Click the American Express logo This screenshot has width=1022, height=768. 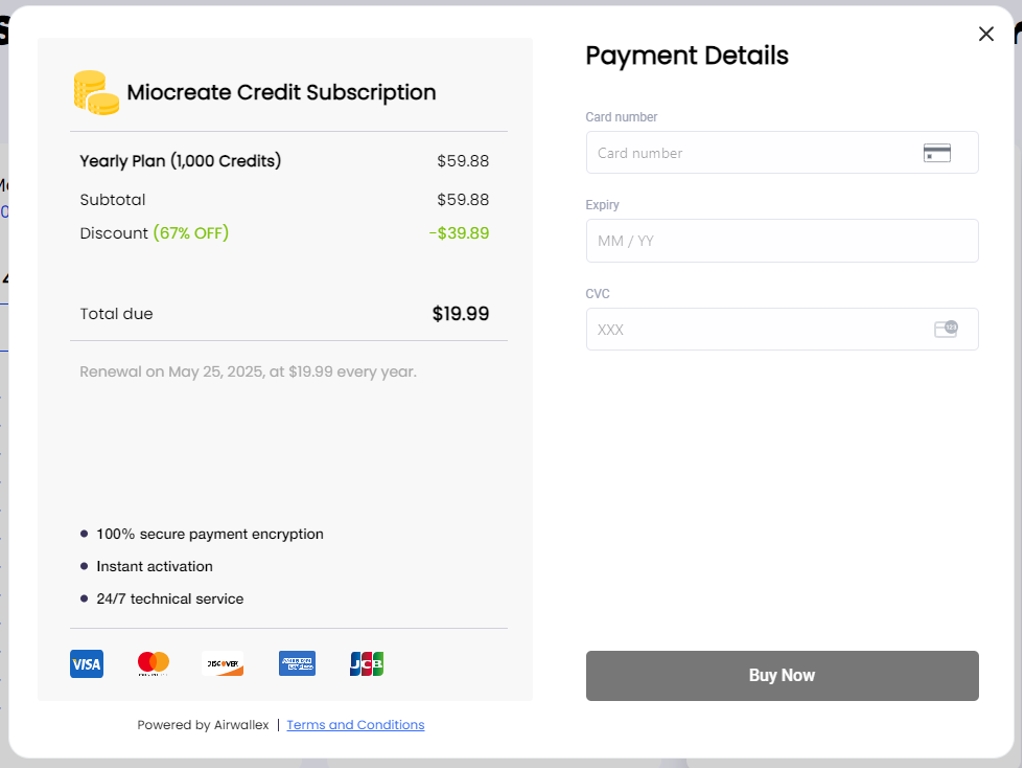pyautogui.click(x=297, y=664)
